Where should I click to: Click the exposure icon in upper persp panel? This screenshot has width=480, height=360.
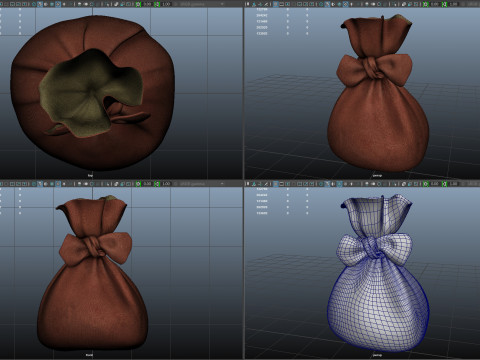coord(425,4)
